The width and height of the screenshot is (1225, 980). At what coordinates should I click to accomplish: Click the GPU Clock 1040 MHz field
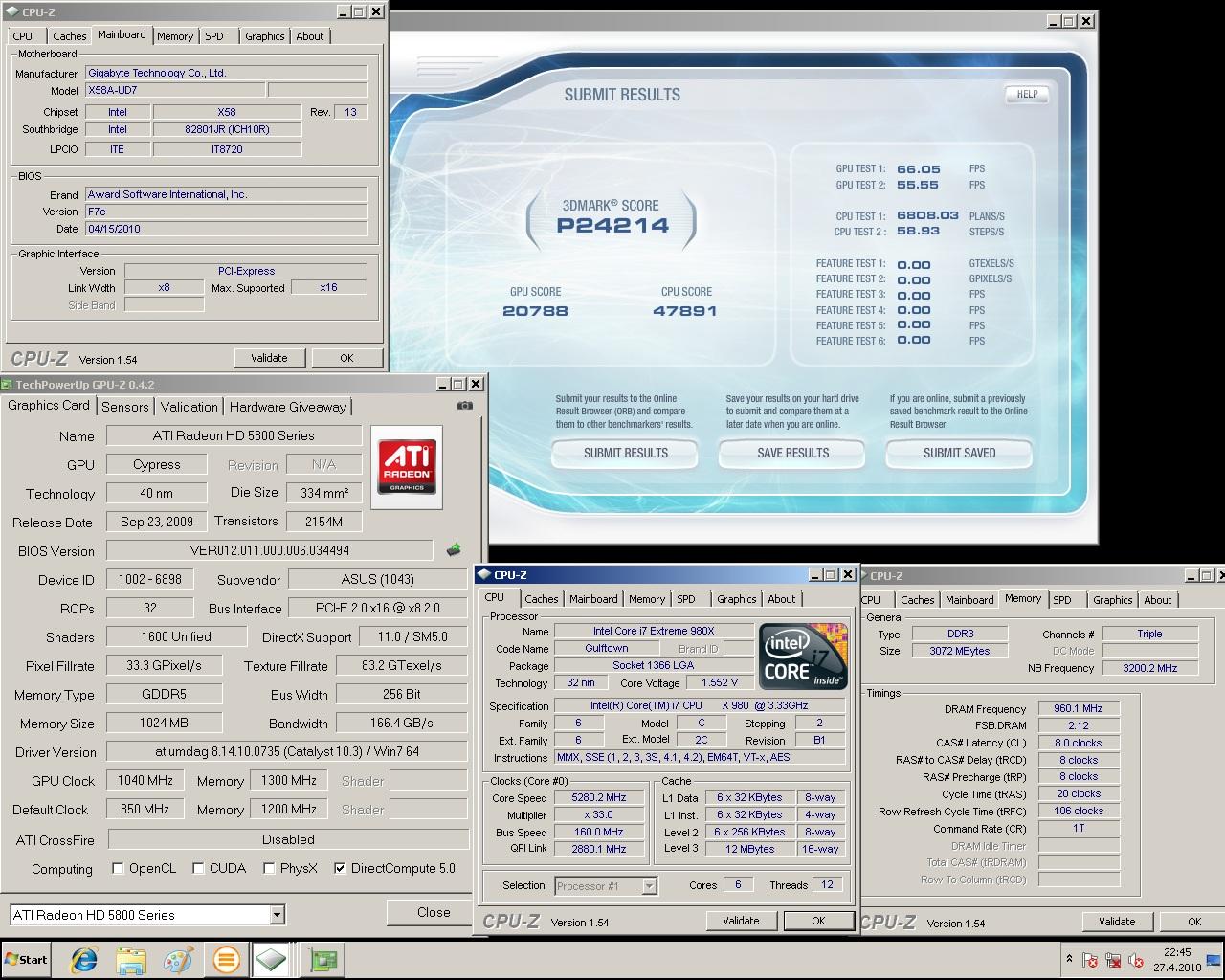(145, 781)
